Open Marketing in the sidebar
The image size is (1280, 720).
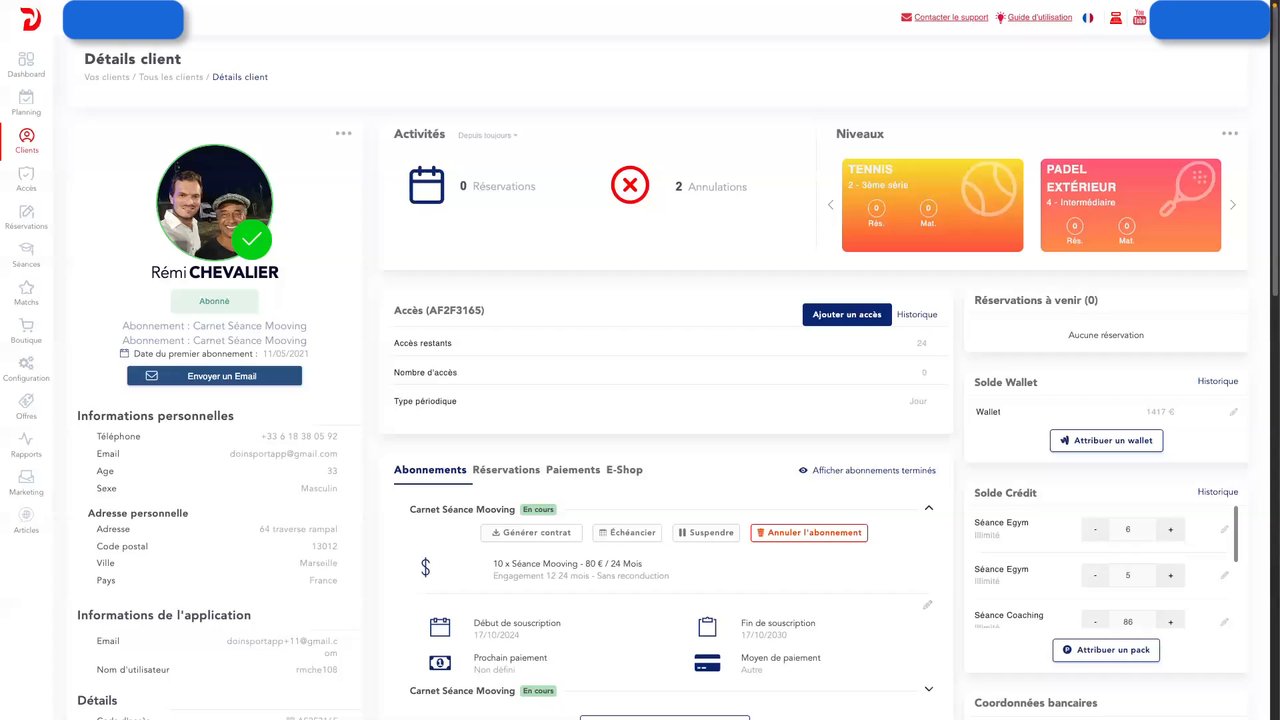coord(26,483)
